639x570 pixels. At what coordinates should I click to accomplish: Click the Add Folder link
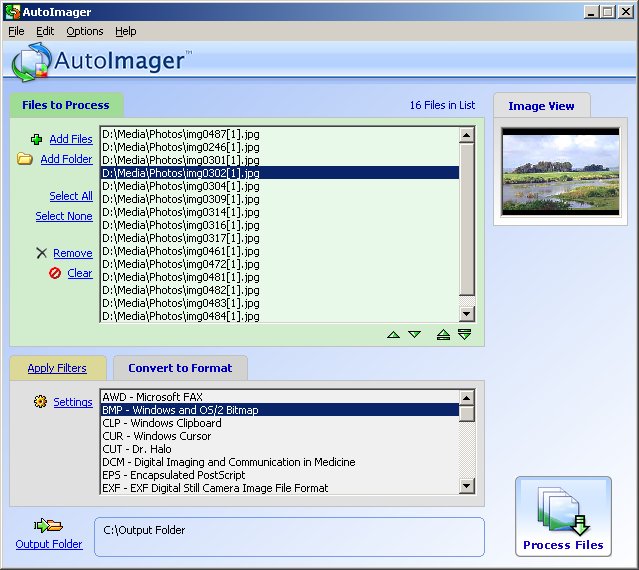[x=66, y=159]
